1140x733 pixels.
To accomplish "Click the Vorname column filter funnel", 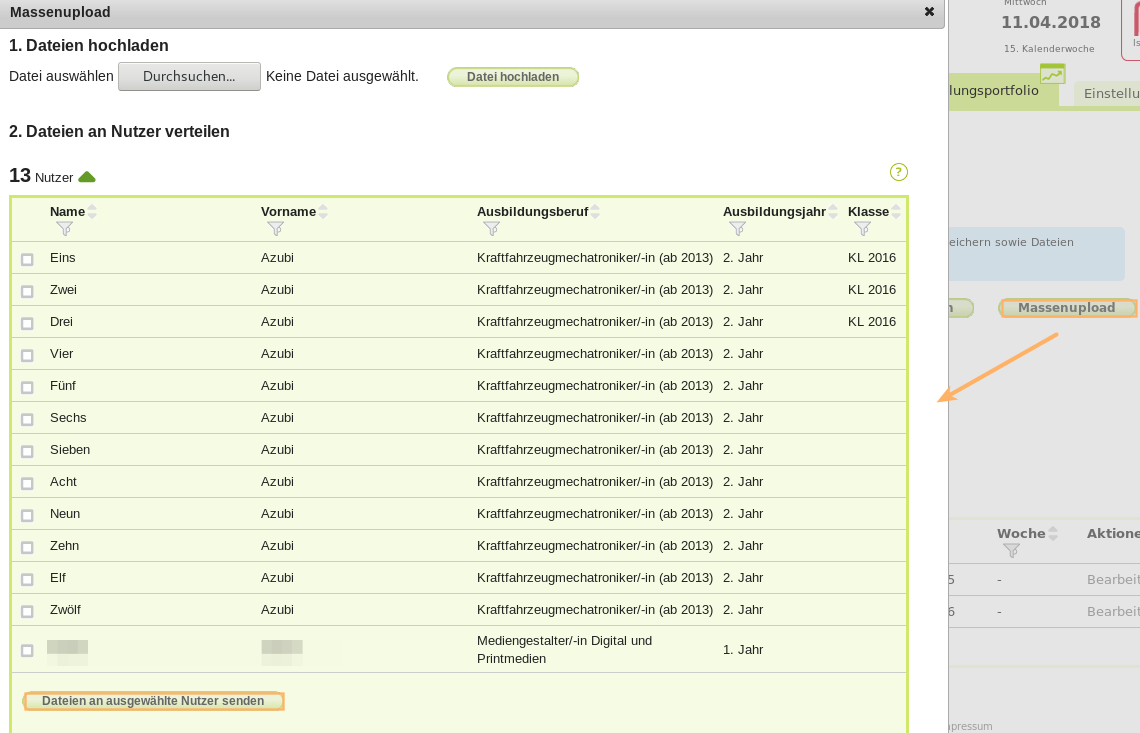I will [x=275, y=229].
